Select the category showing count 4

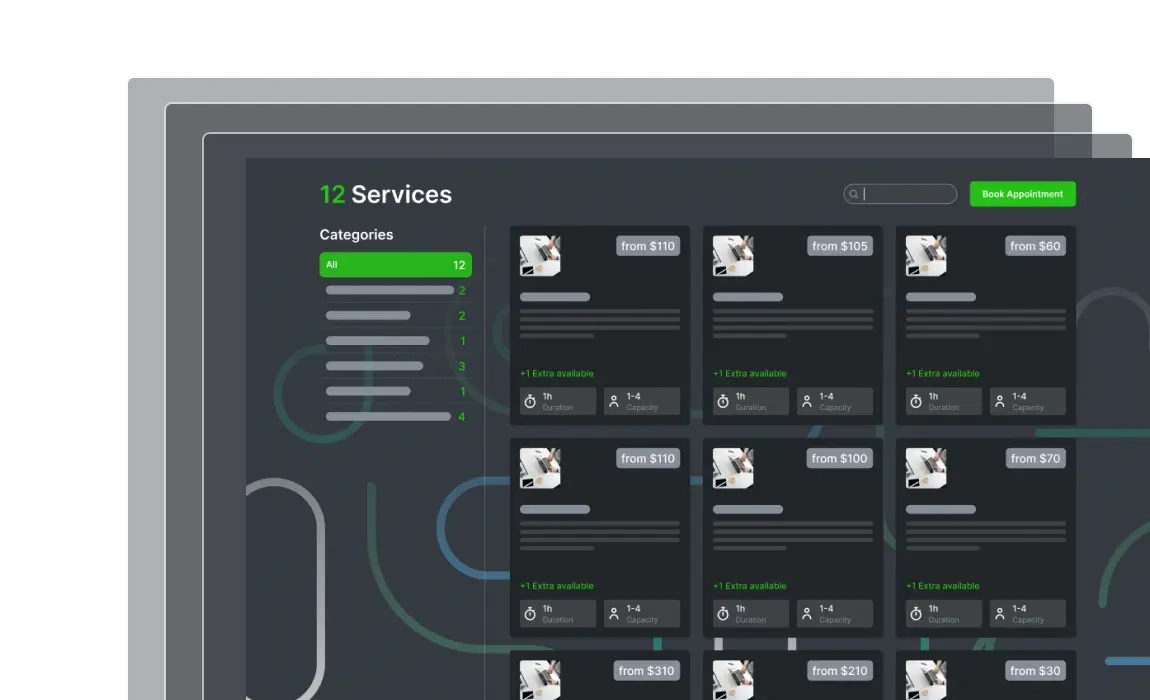(x=395, y=417)
